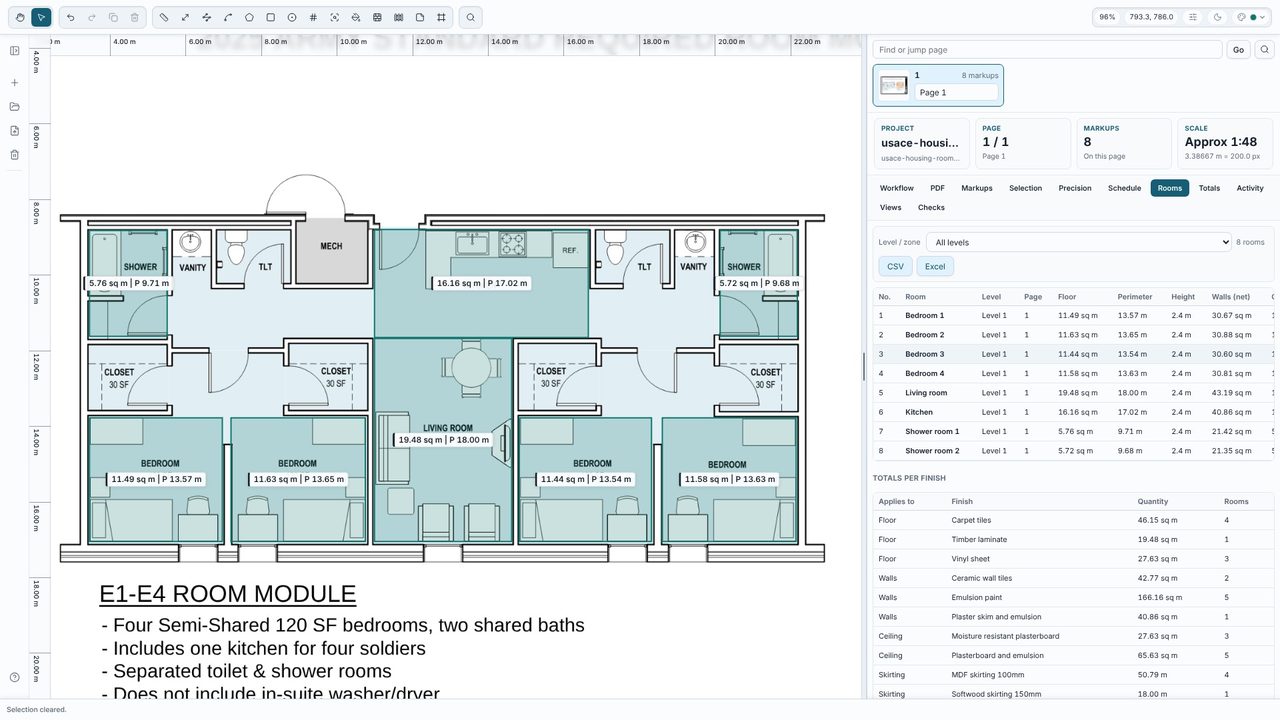Open the Totals tab
The height and width of the screenshot is (720, 1280).
pos(1209,188)
